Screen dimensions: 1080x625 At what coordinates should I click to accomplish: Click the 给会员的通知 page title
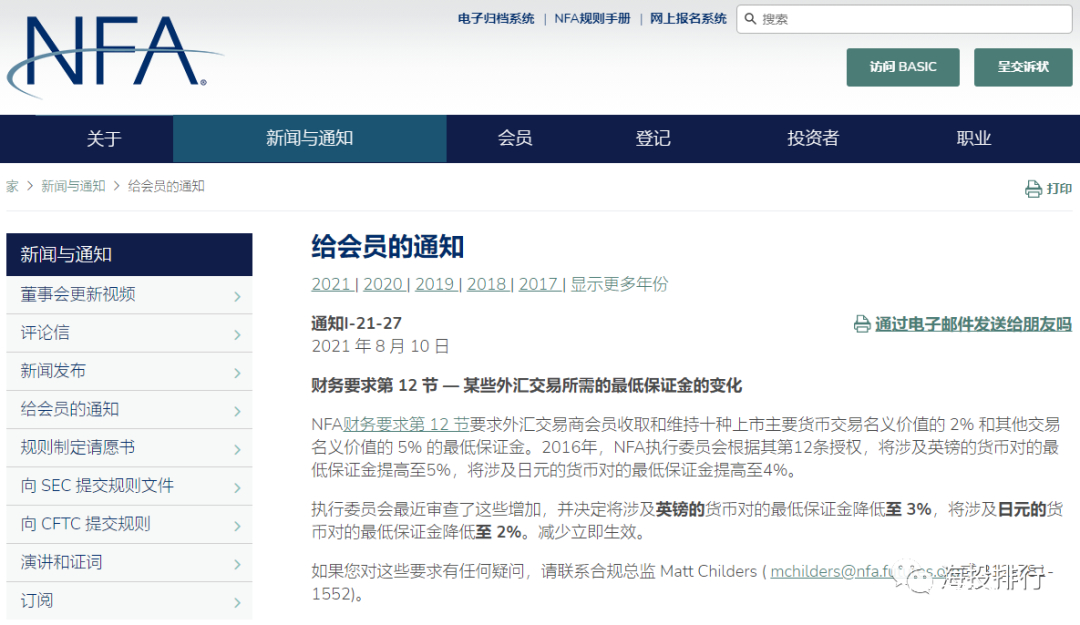[x=388, y=247]
